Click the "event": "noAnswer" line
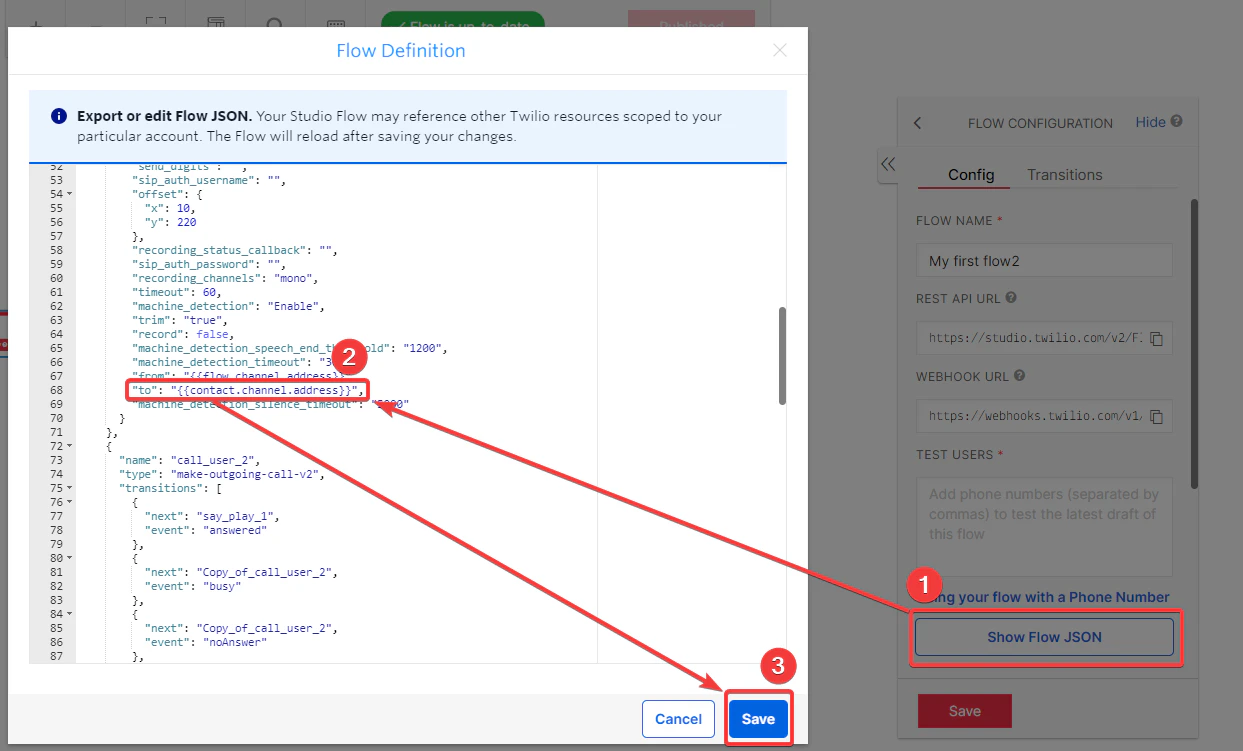 tap(207, 642)
